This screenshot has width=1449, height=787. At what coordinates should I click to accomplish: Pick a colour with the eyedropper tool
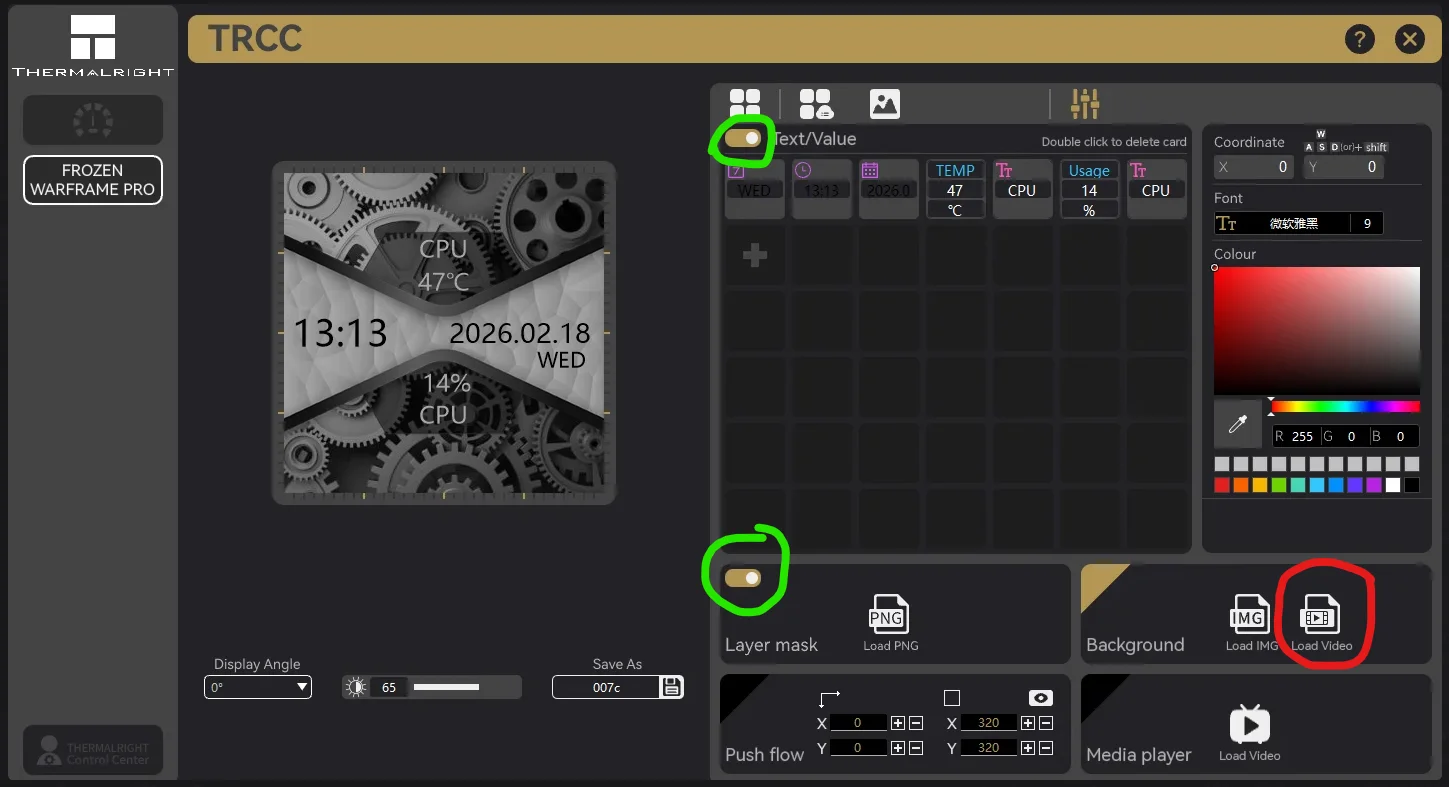[x=1237, y=425]
